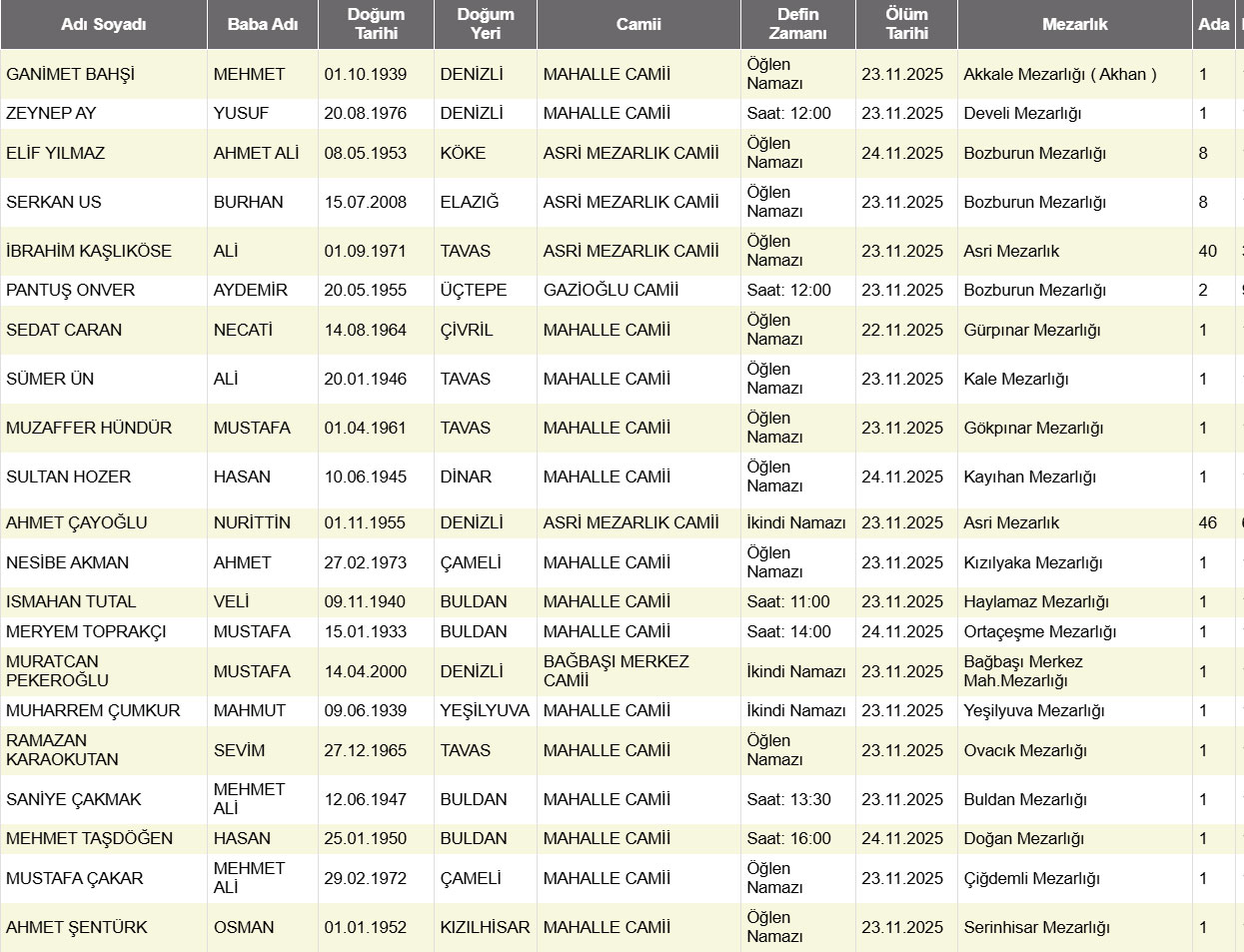The image size is (1244, 952).
Task: Click the Adı Soyadı column header
Action: point(103,24)
